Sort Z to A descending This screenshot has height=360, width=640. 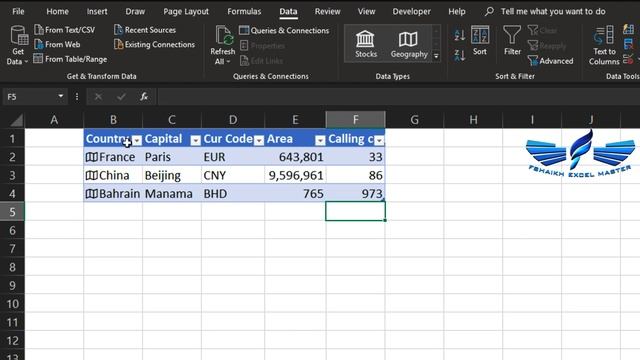pos(460,55)
